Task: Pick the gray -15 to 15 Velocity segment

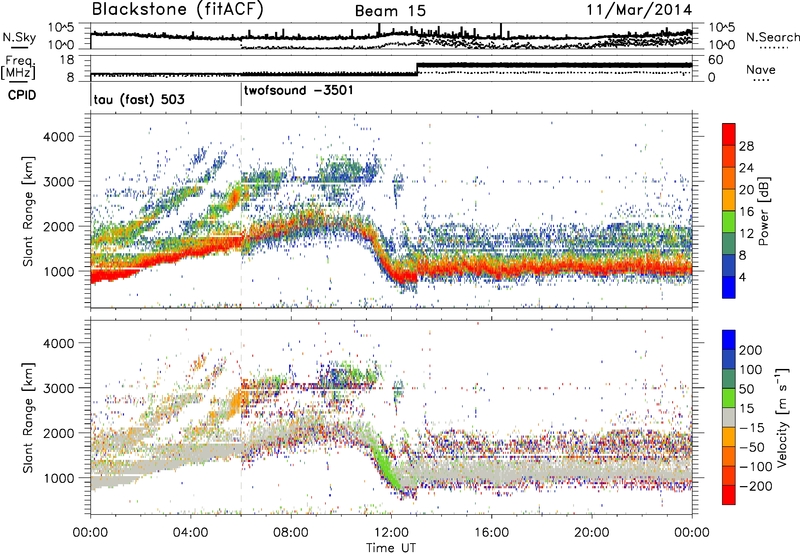Action: point(729,418)
